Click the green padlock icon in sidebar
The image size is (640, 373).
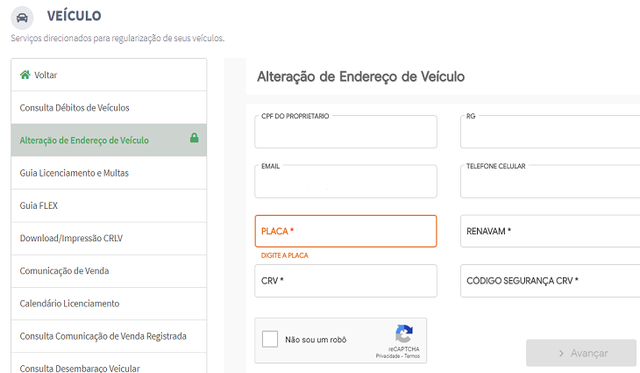pos(194,138)
